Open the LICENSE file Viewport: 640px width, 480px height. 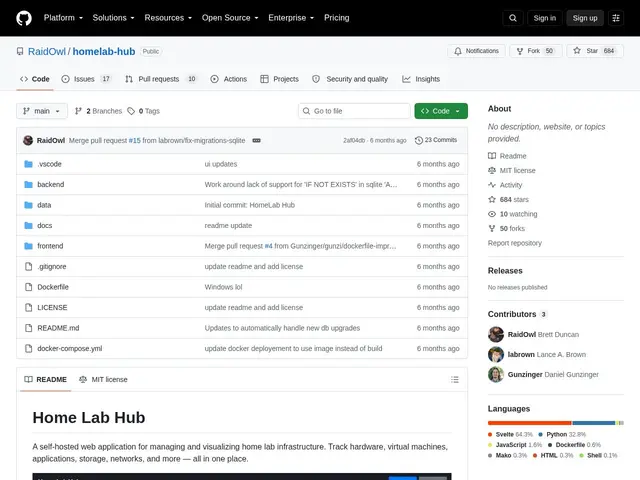[x=52, y=307]
